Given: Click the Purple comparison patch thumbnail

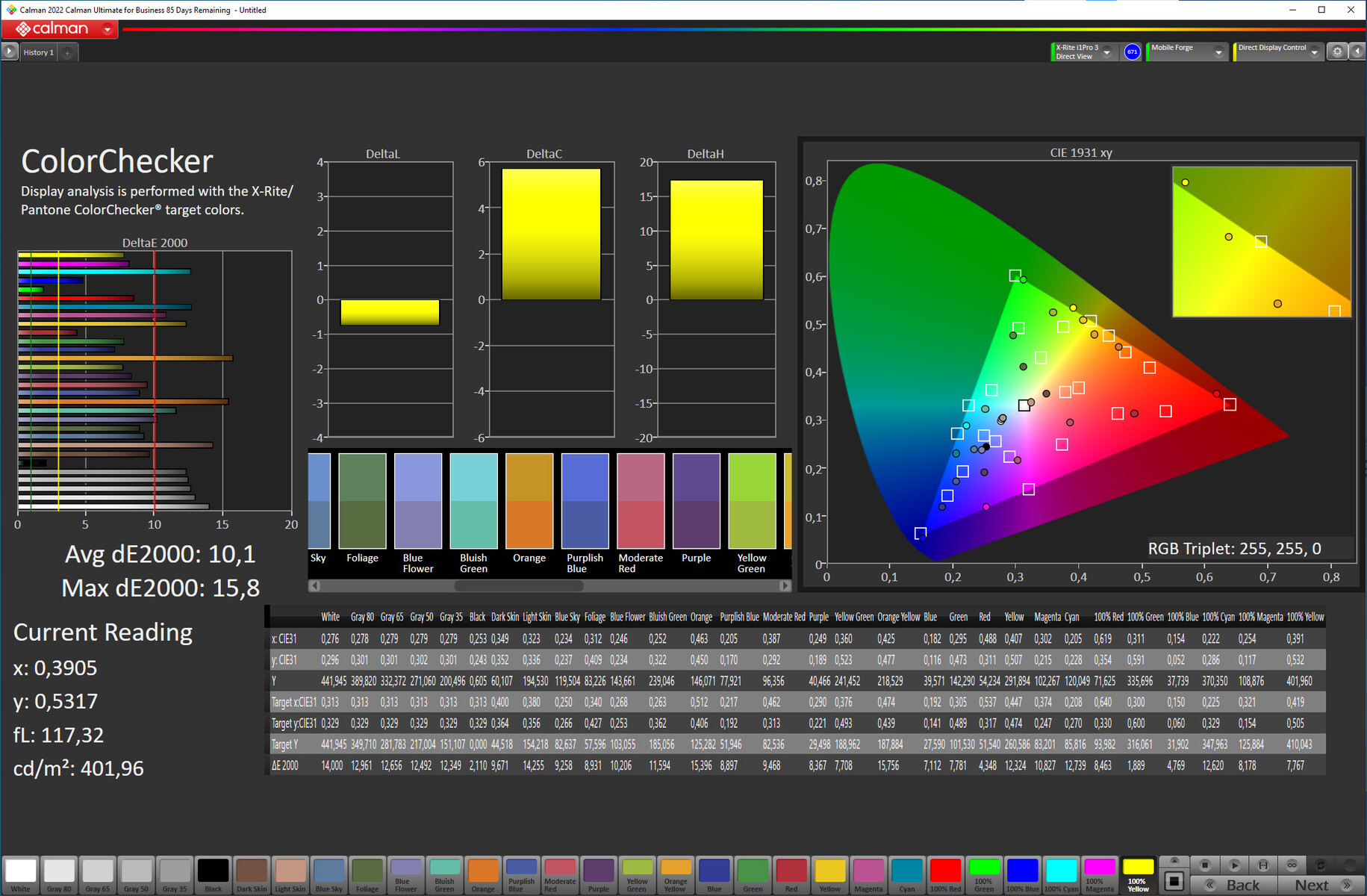Looking at the screenshot, I should click(697, 501).
